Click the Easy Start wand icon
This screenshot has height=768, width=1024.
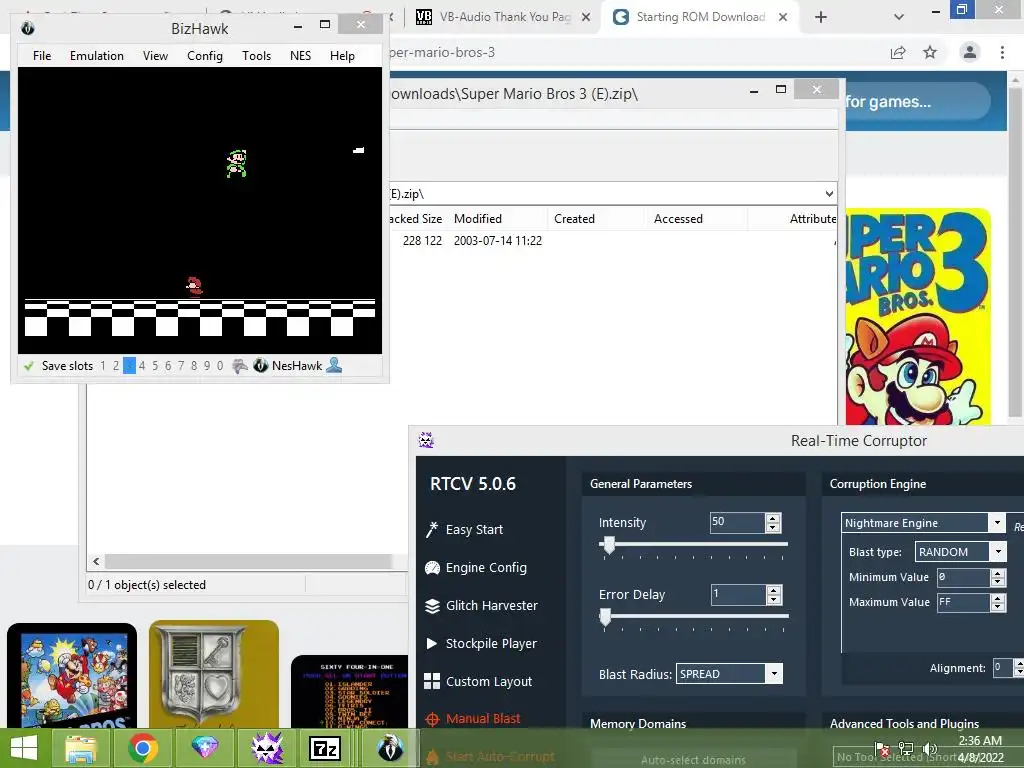pyautogui.click(x=432, y=529)
